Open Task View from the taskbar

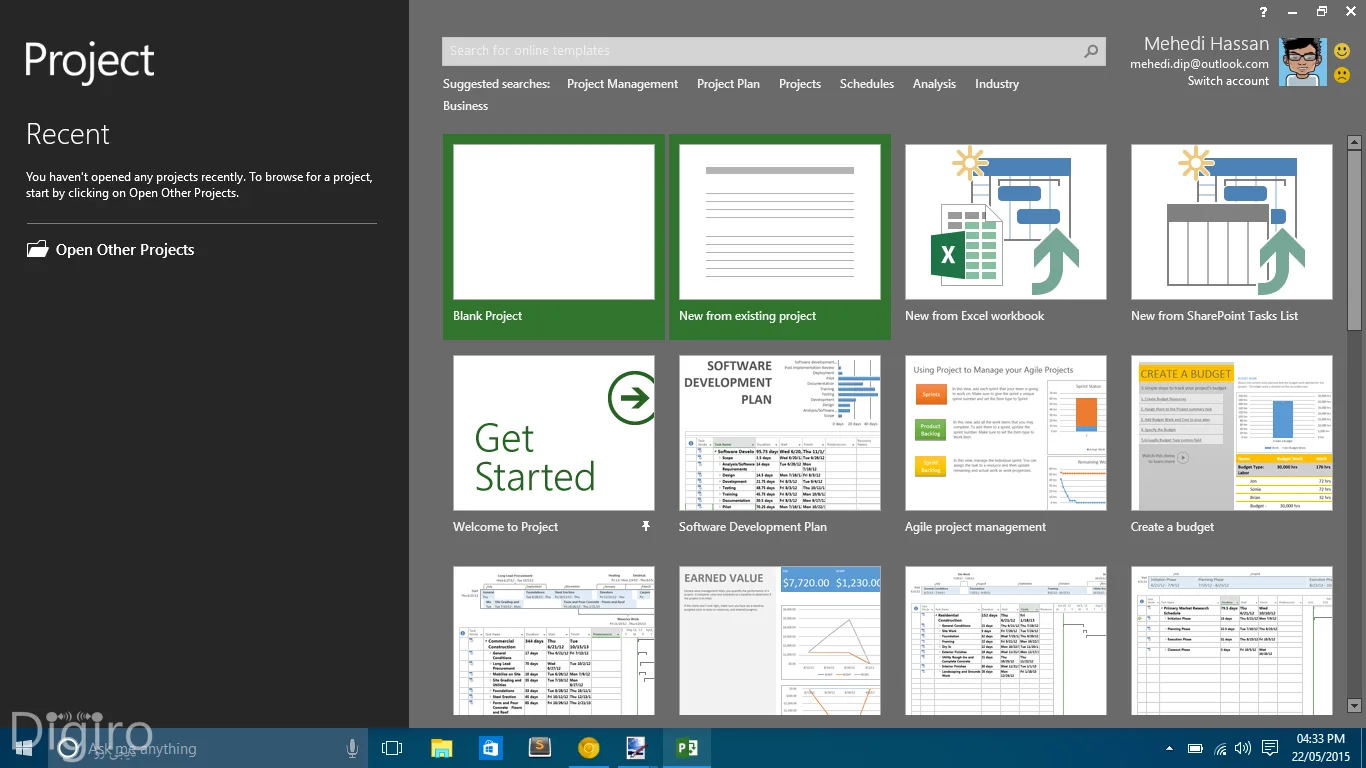[392, 748]
